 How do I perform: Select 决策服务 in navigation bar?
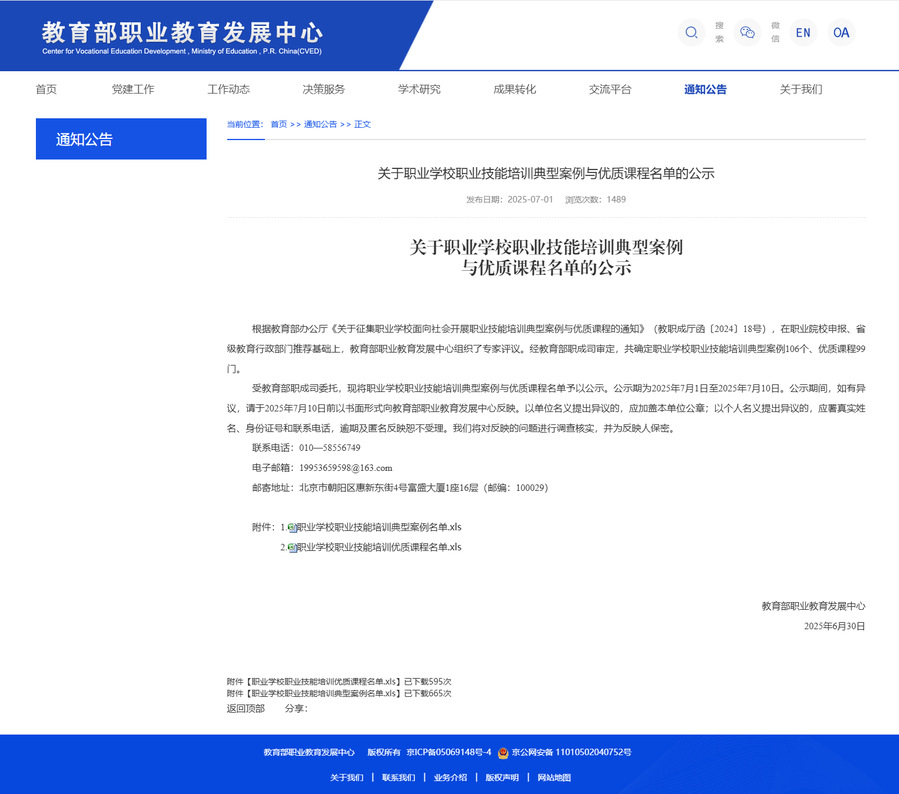coord(324,89)
